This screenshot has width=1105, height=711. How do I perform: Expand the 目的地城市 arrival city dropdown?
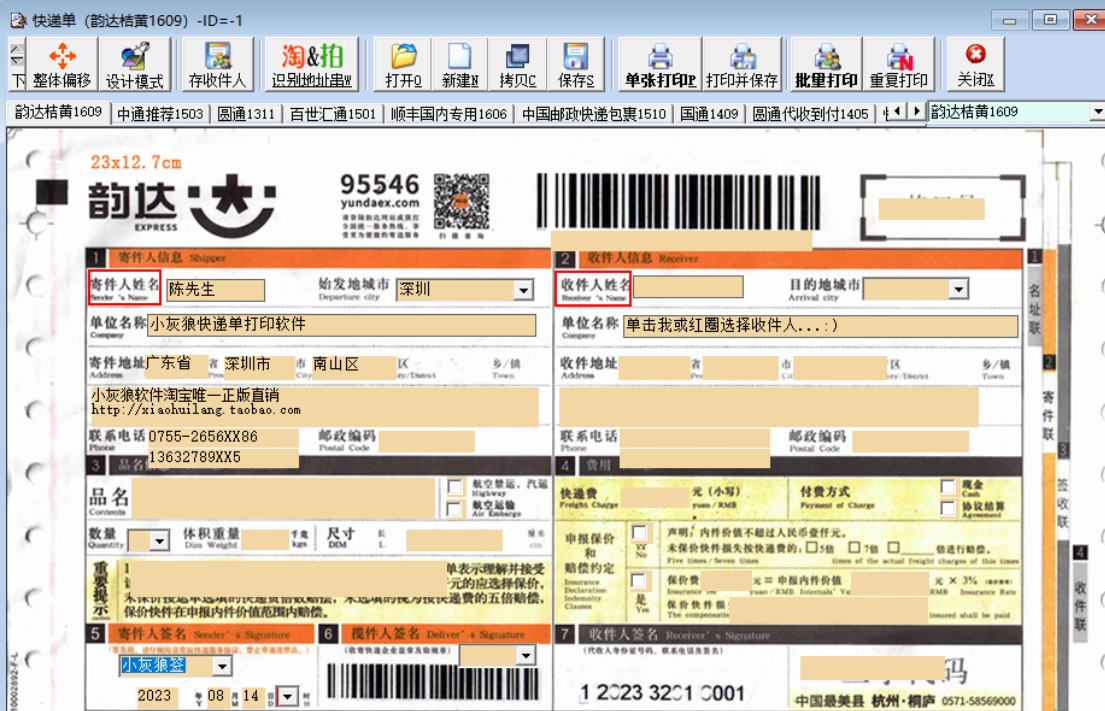coord(958,289)
